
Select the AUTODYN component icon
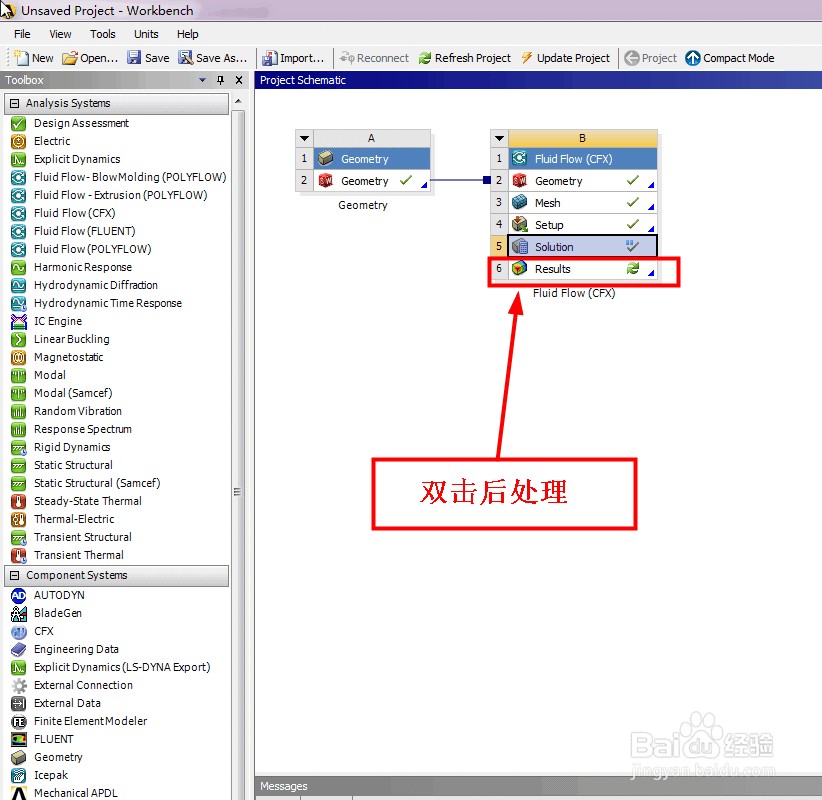click(18, 596)
